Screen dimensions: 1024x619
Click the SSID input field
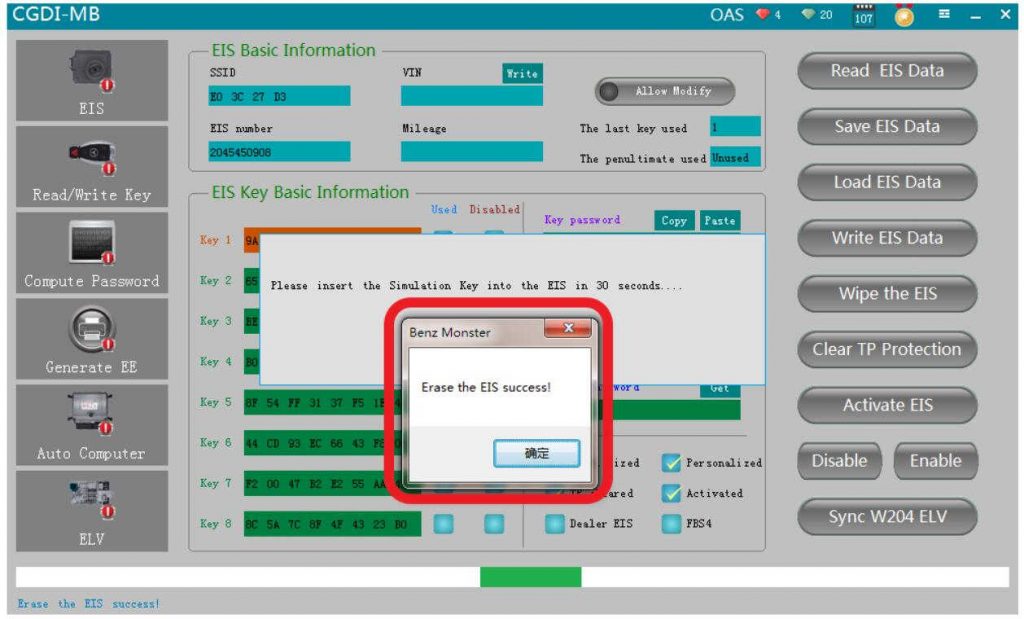click(280, 96)
